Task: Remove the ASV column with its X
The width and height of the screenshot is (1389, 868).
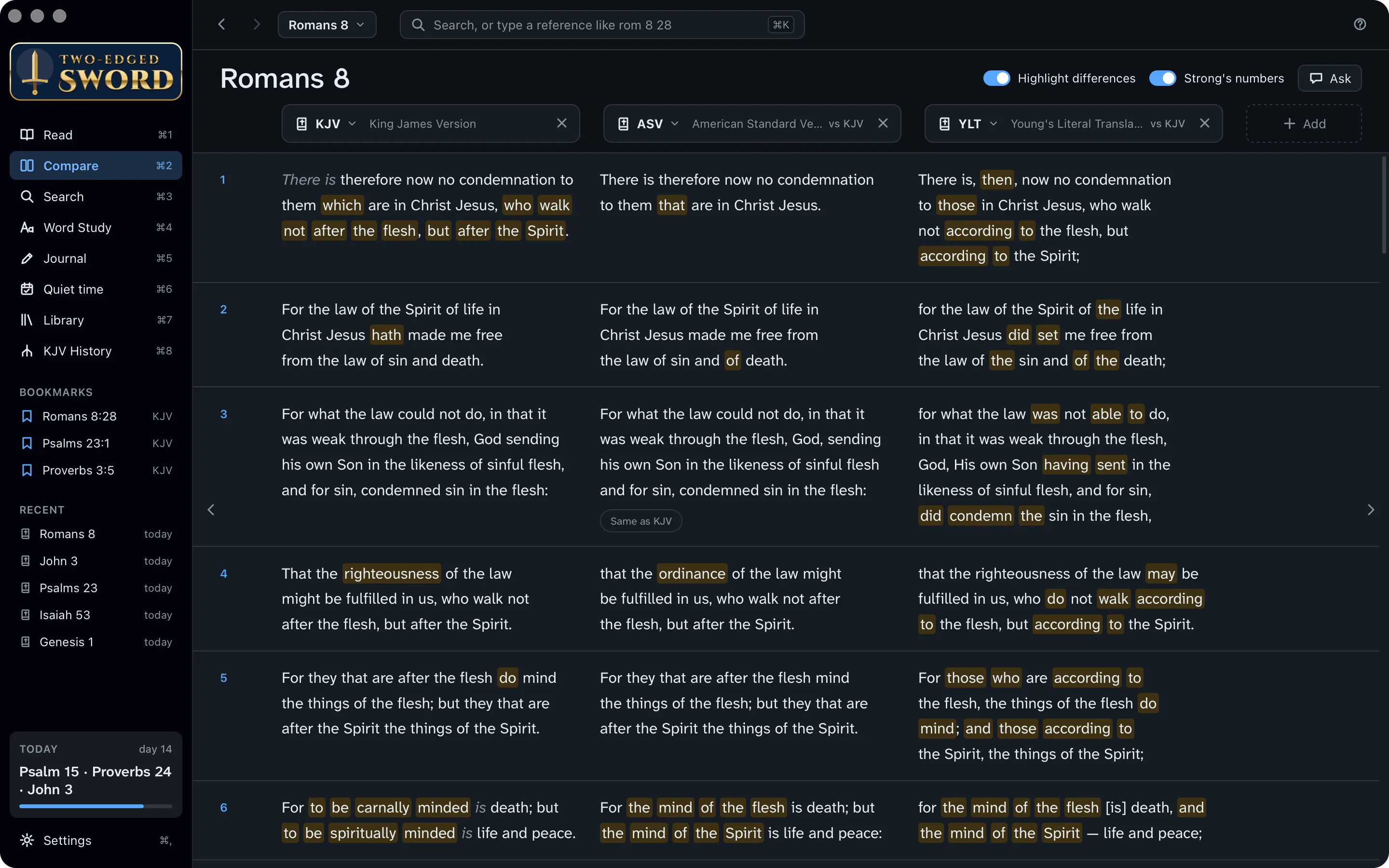Action: [884, 123]
